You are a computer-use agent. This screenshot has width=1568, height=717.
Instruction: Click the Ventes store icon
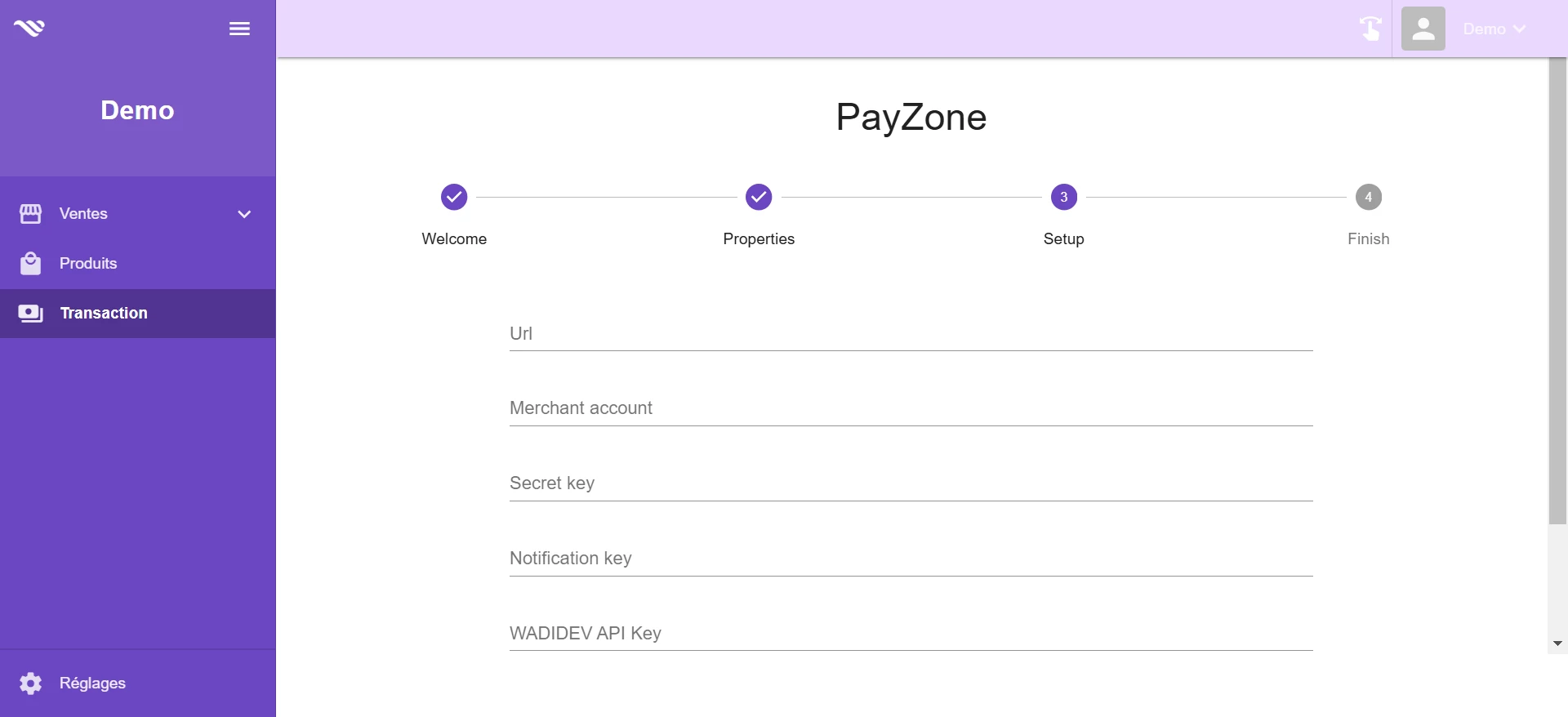pyautogui.click(x=30, y=214)
